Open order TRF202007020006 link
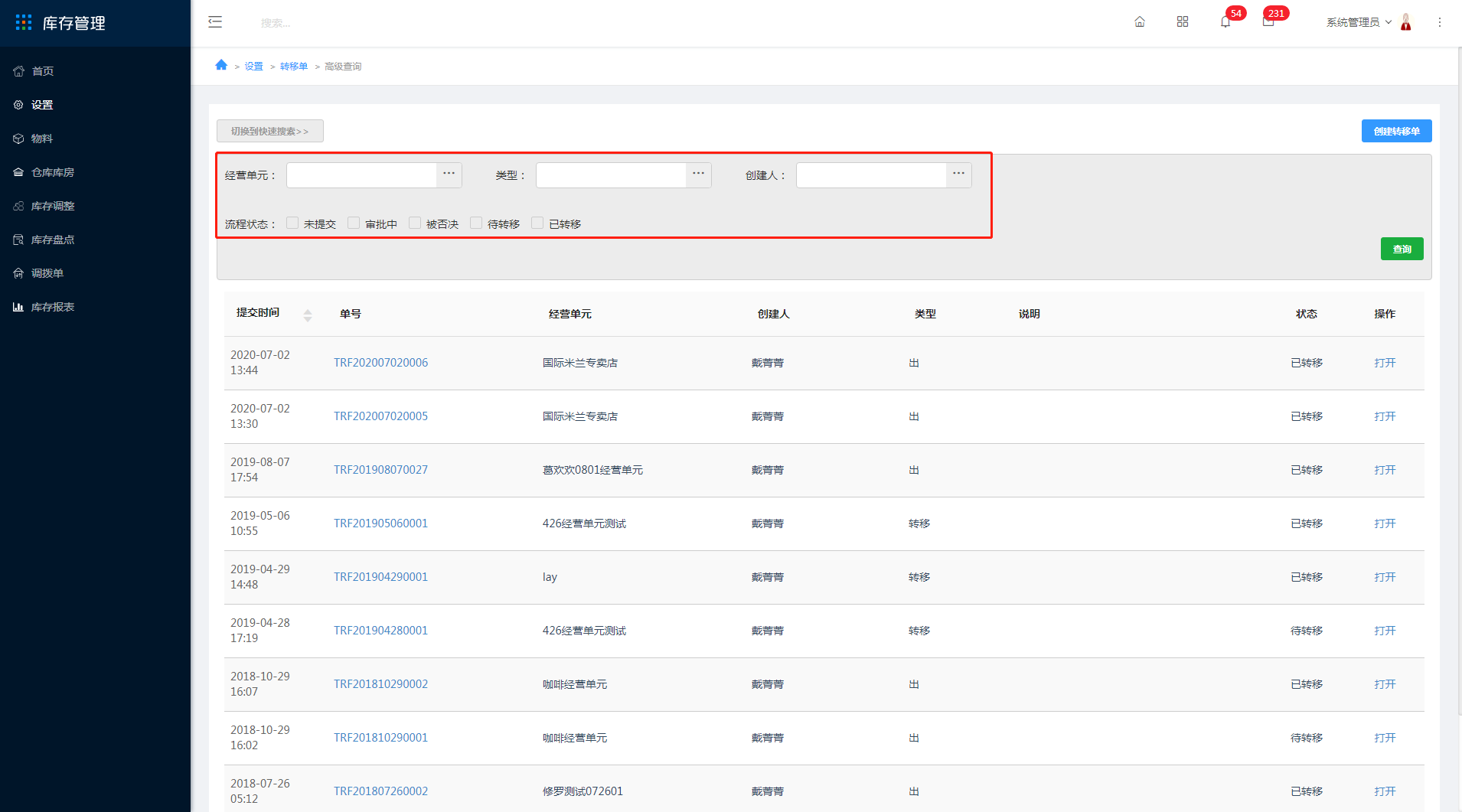 click(380, 363)
